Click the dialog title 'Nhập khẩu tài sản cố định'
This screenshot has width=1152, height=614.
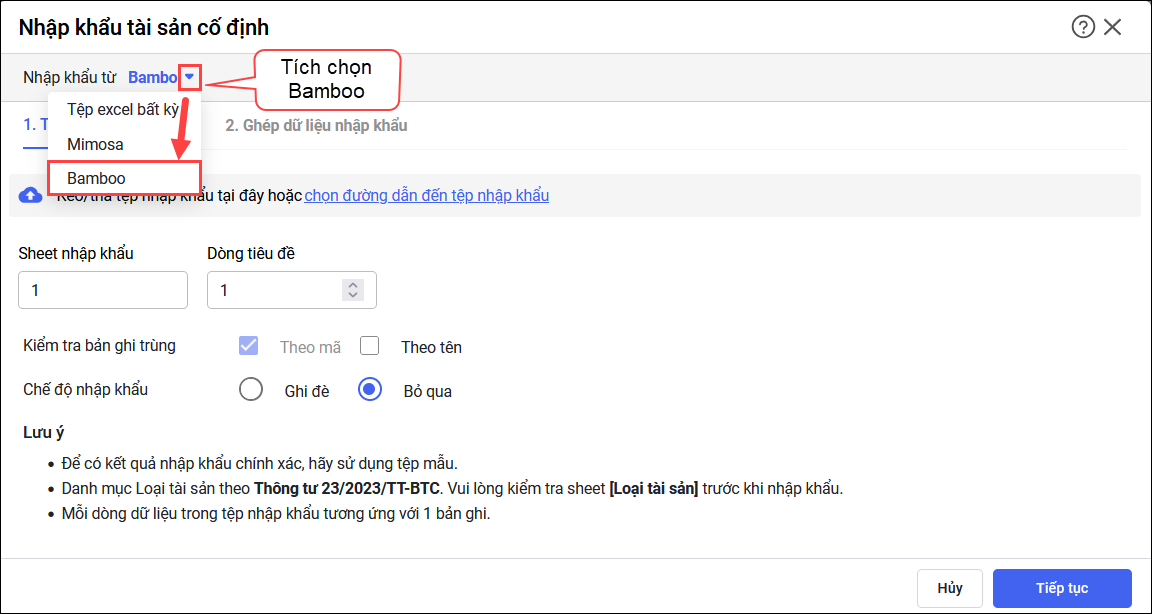click(144, 27)
